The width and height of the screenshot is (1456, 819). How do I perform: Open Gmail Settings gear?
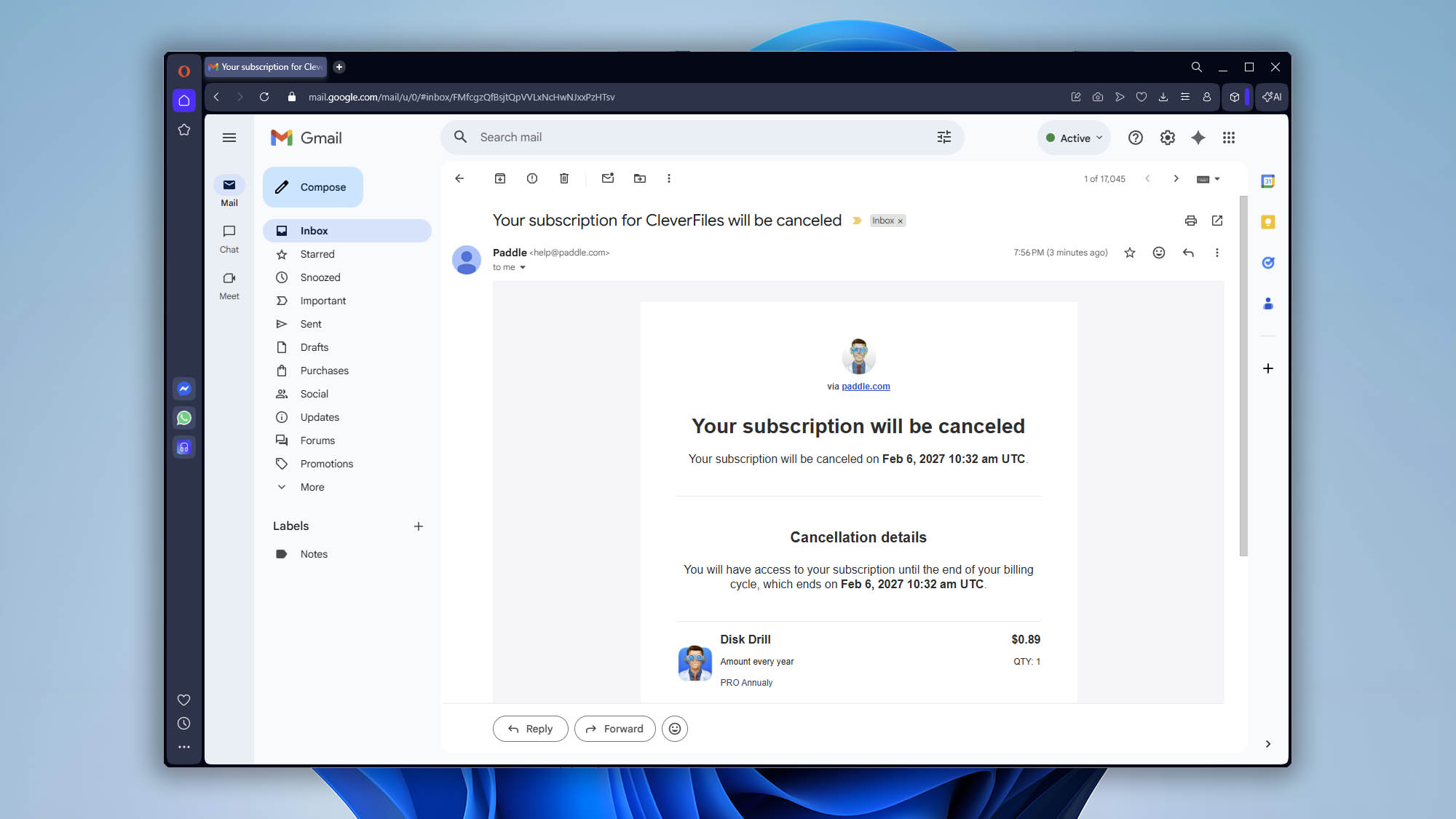point(1168,138)
